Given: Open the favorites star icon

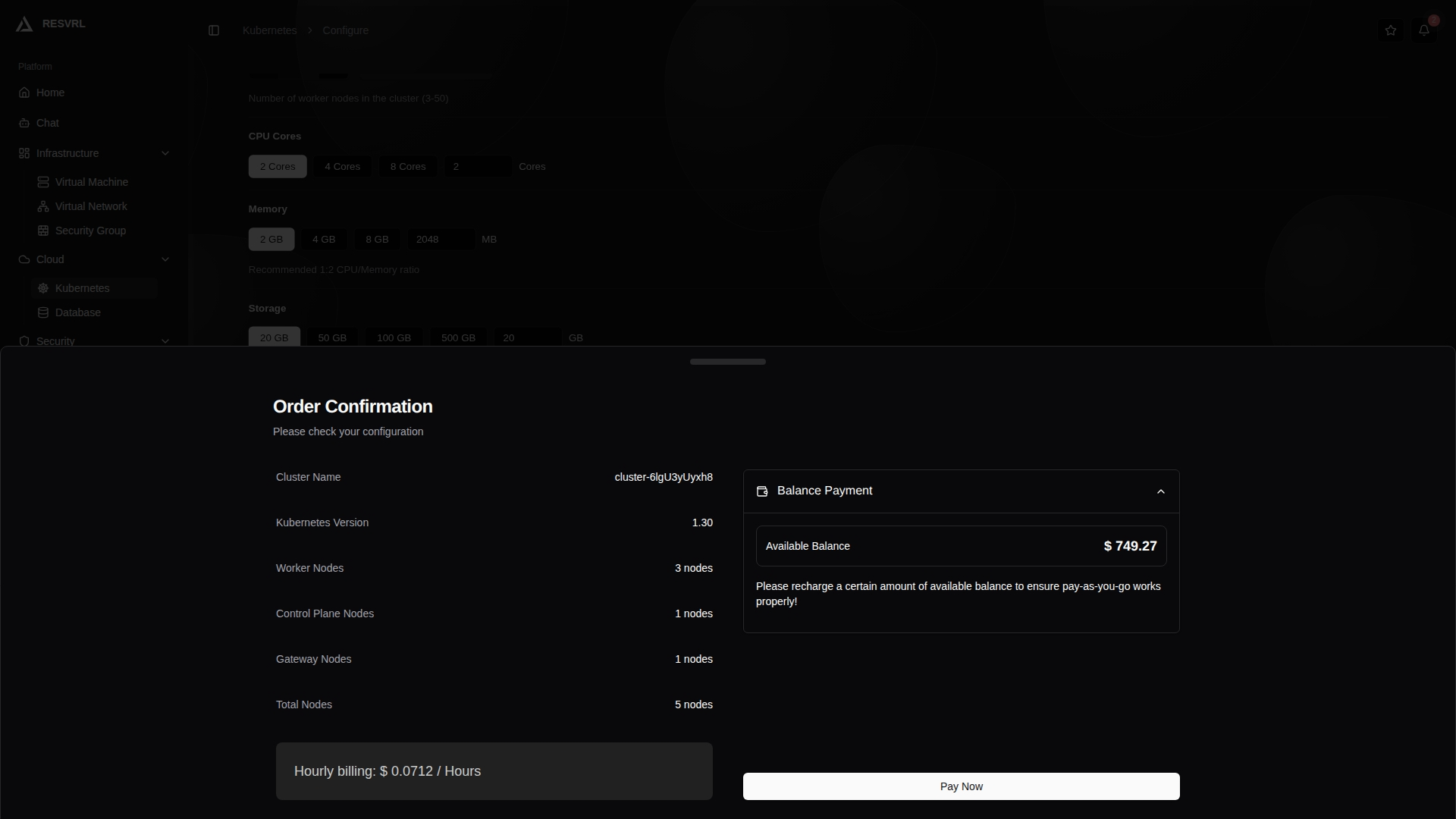Looking at the screenshot, I should click(x=1391, y=30).
